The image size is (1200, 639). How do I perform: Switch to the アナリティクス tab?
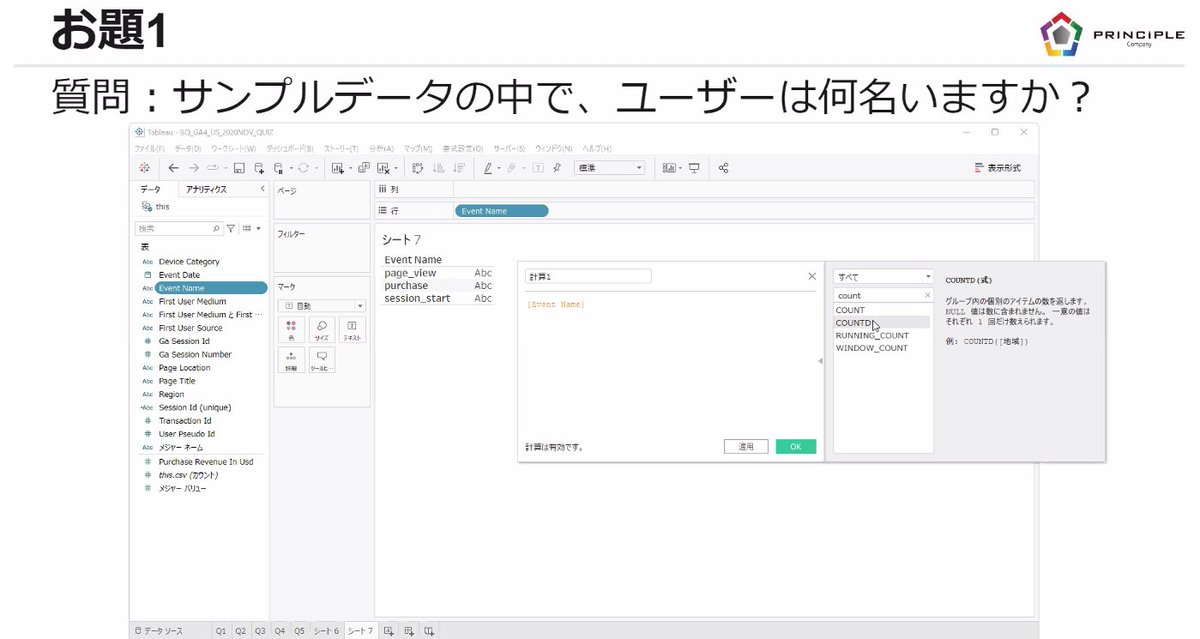coord(206,189)
